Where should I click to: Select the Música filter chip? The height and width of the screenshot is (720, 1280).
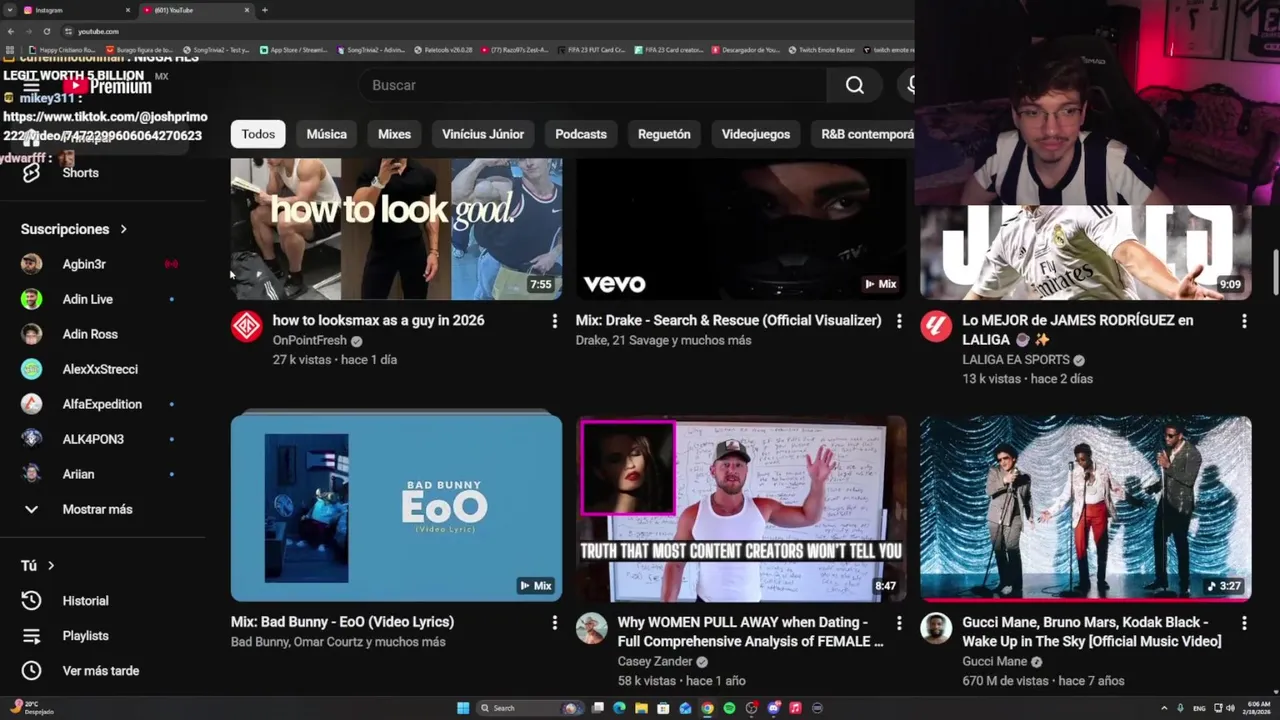click(327, 134)
